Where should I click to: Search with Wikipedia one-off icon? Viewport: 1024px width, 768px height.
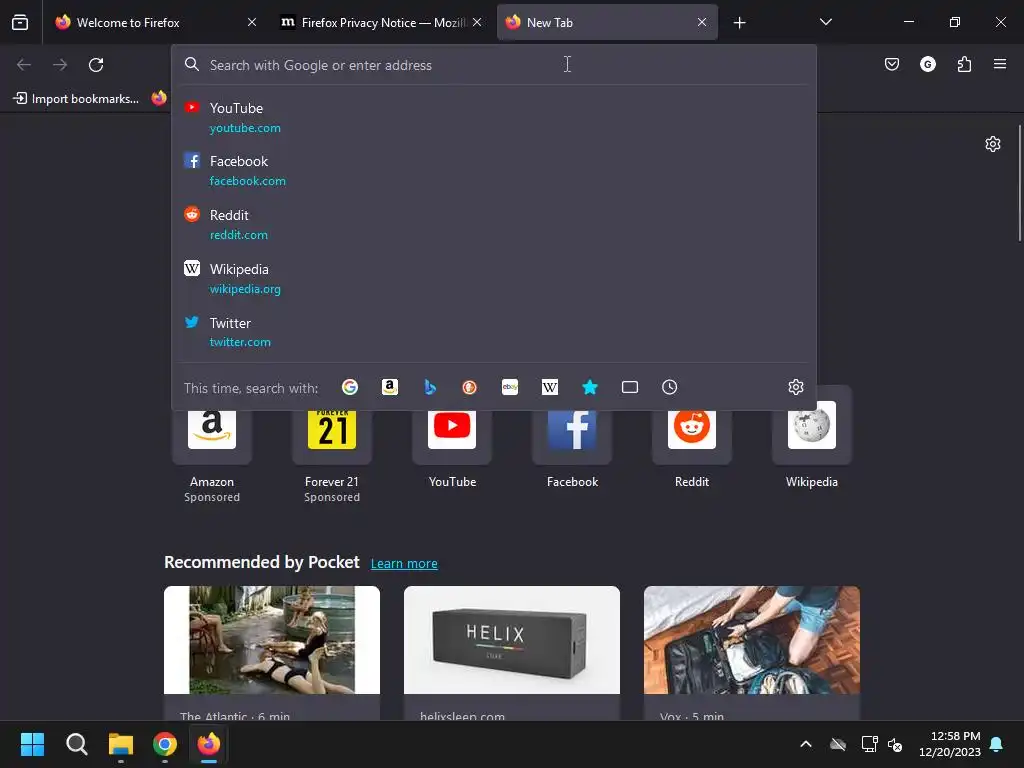(550, 387)
